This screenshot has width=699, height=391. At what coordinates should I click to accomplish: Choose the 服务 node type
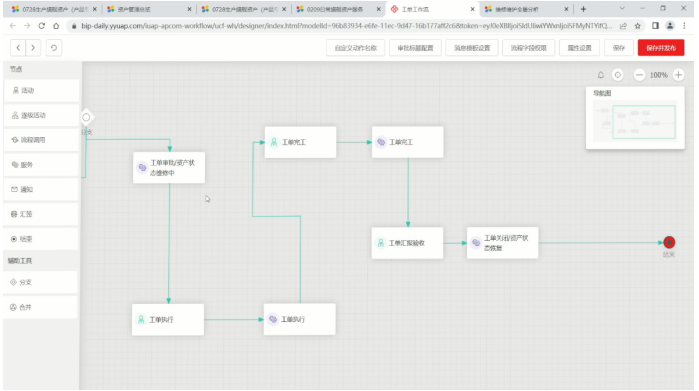pos(41,165)
